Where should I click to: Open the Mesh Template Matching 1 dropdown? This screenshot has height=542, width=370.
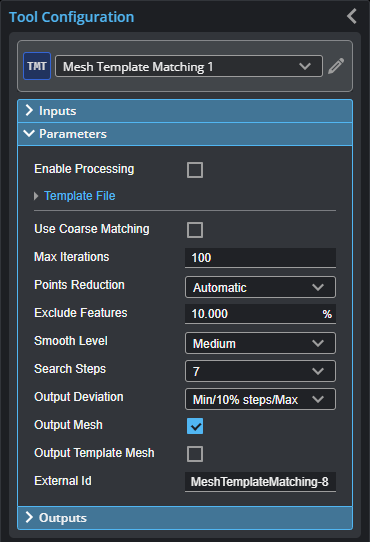(189, 66)
